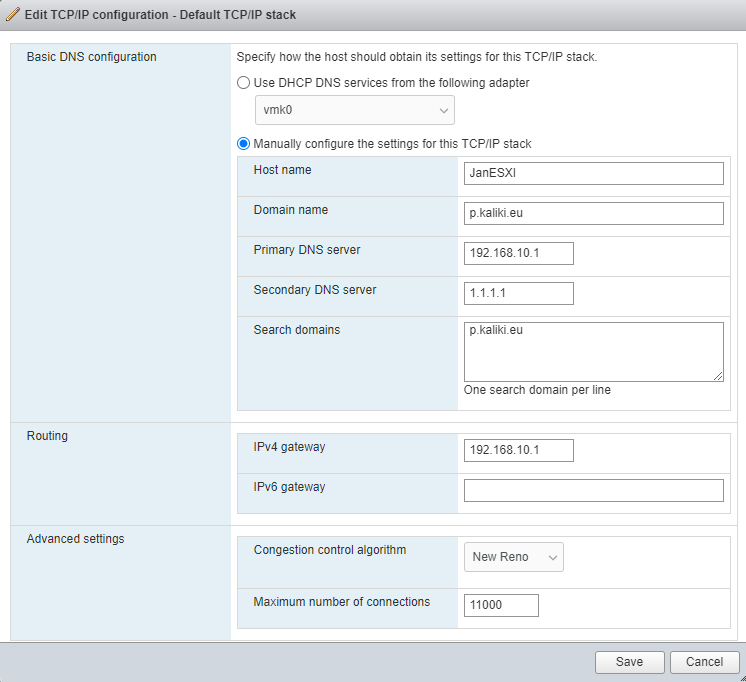This screenshot has width=746, height=682.
Task: Focus the Secondary DNS server field showing 1.1.1.1
Action: pos(518,293)
